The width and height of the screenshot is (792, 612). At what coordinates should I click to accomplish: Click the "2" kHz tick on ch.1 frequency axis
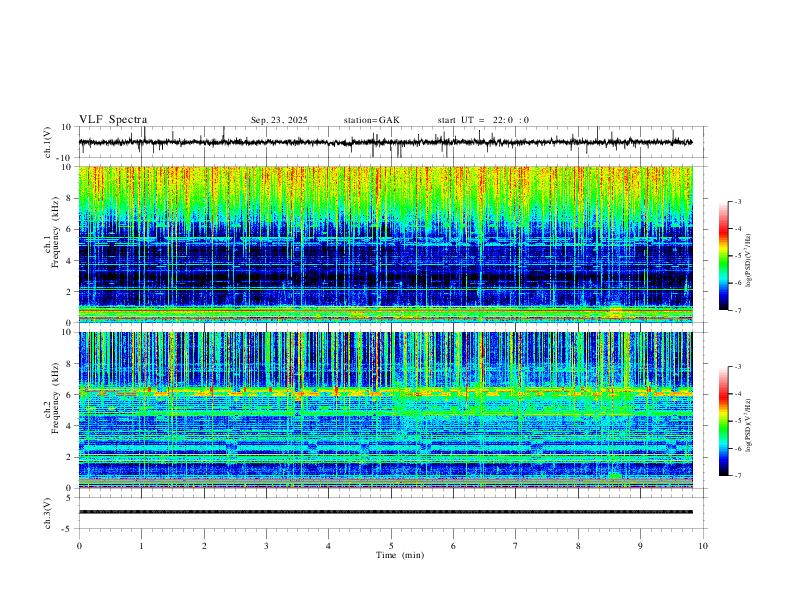[68, 291]
